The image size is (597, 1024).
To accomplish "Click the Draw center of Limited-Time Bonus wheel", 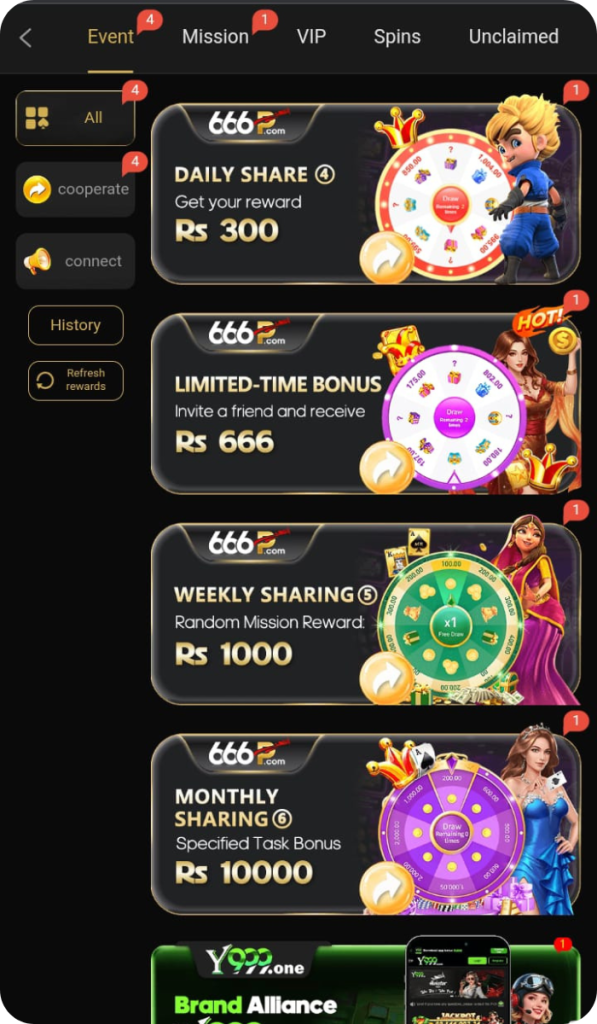I will pyautogui.click(x=454, y=417).
